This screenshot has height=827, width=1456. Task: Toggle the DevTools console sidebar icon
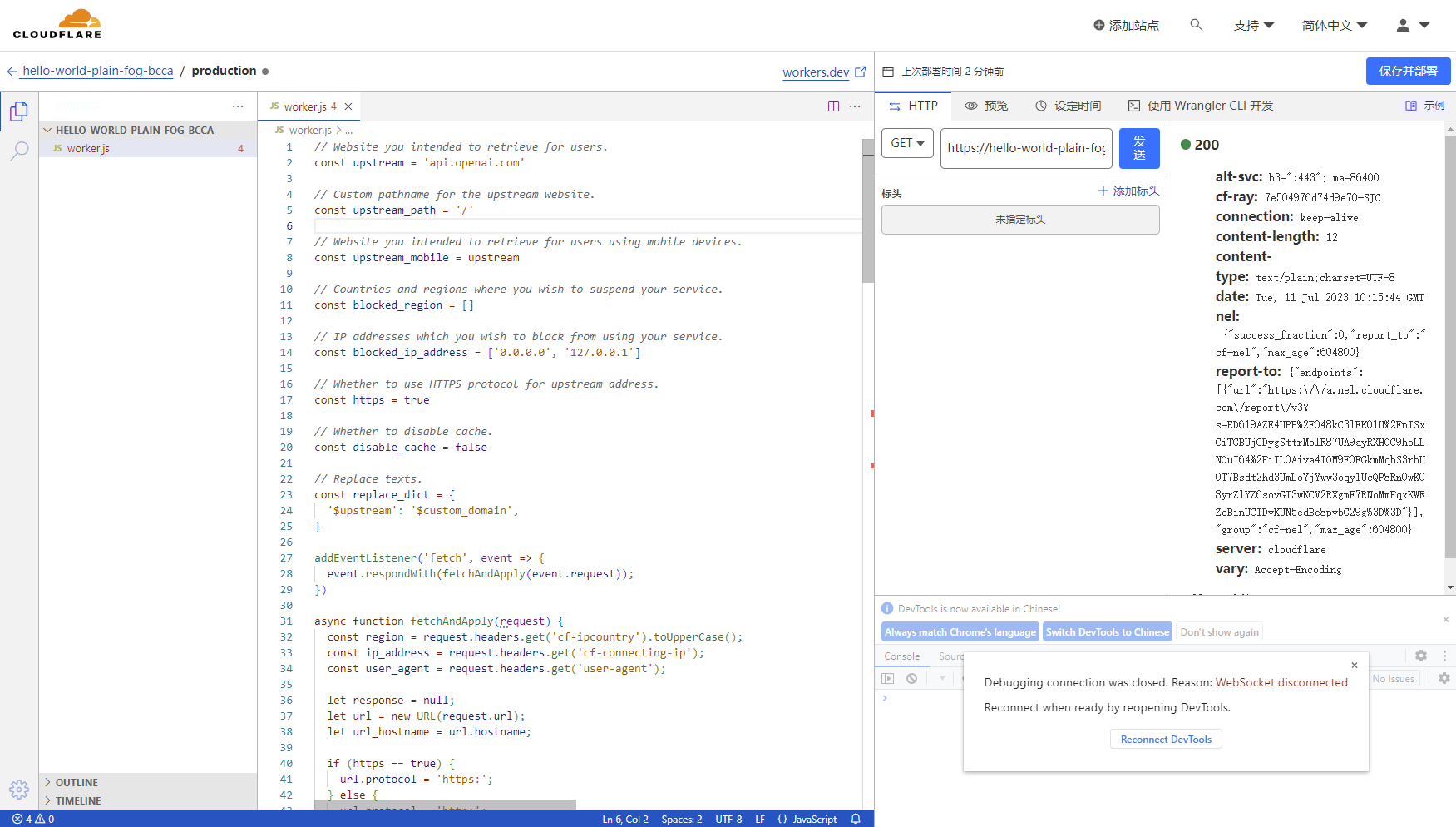tap(888, 678)
